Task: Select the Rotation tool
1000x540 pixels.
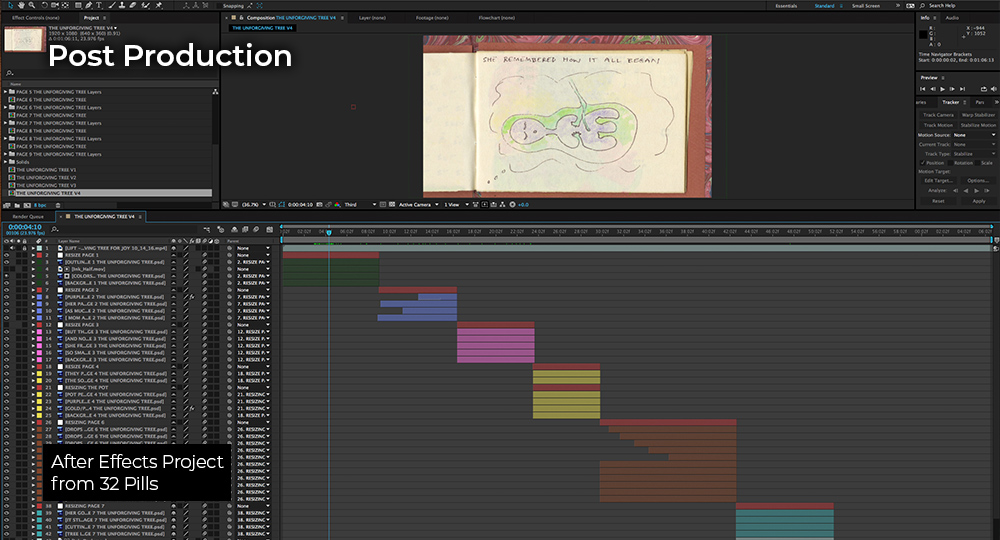Action: click(x=45, y=5)
